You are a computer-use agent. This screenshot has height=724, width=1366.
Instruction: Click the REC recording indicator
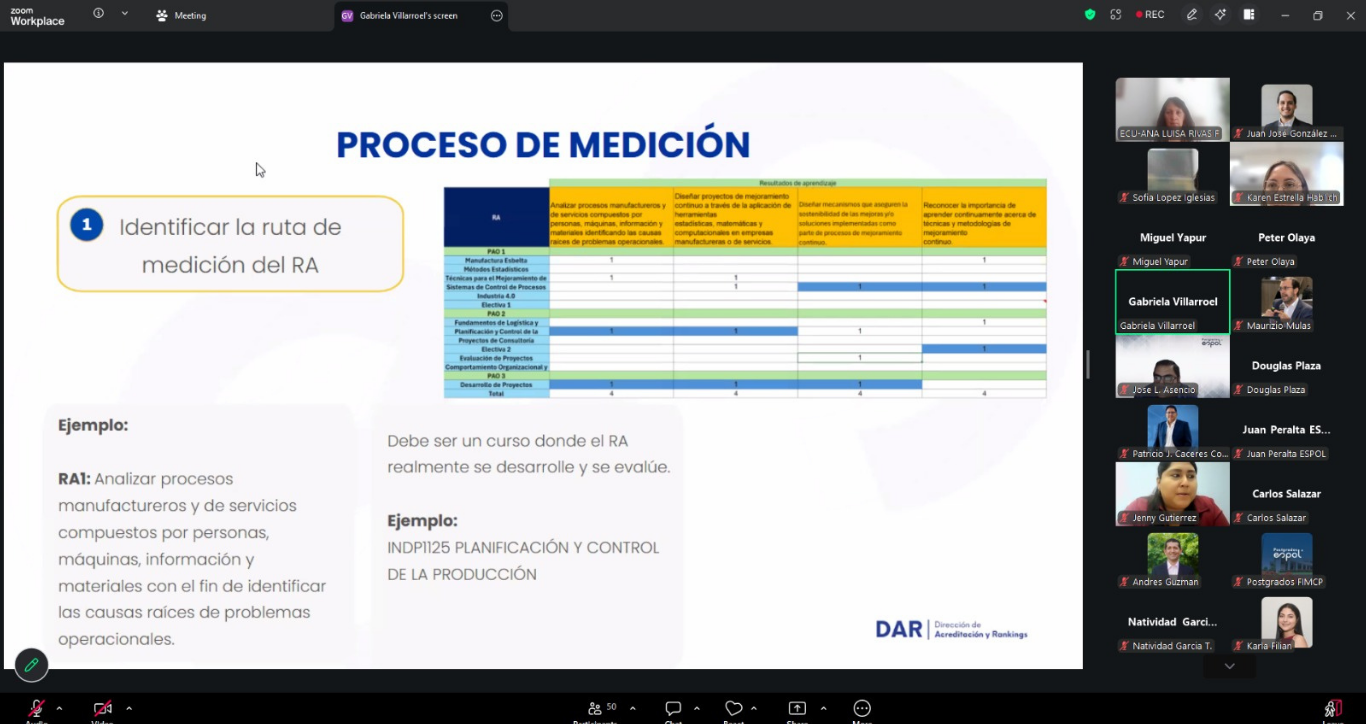1147,15
